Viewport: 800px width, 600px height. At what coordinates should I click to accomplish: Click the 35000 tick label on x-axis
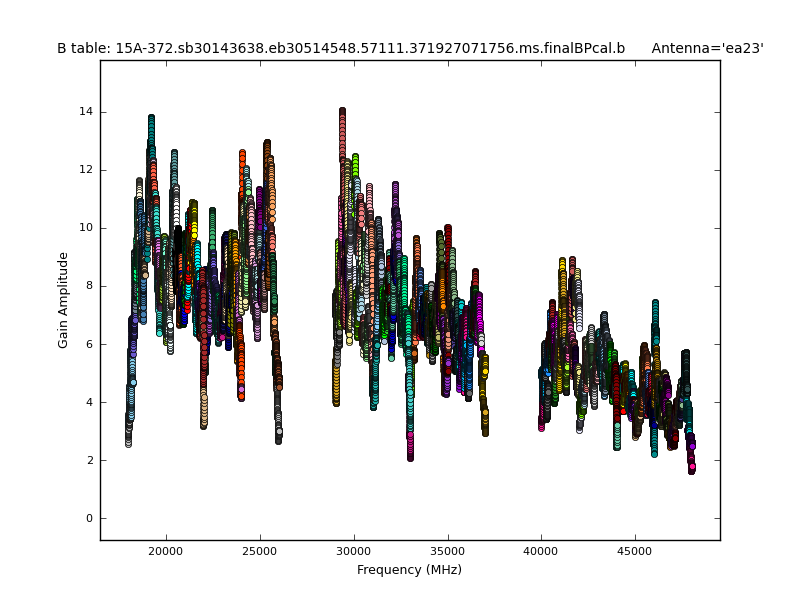(x=447, y=550)
